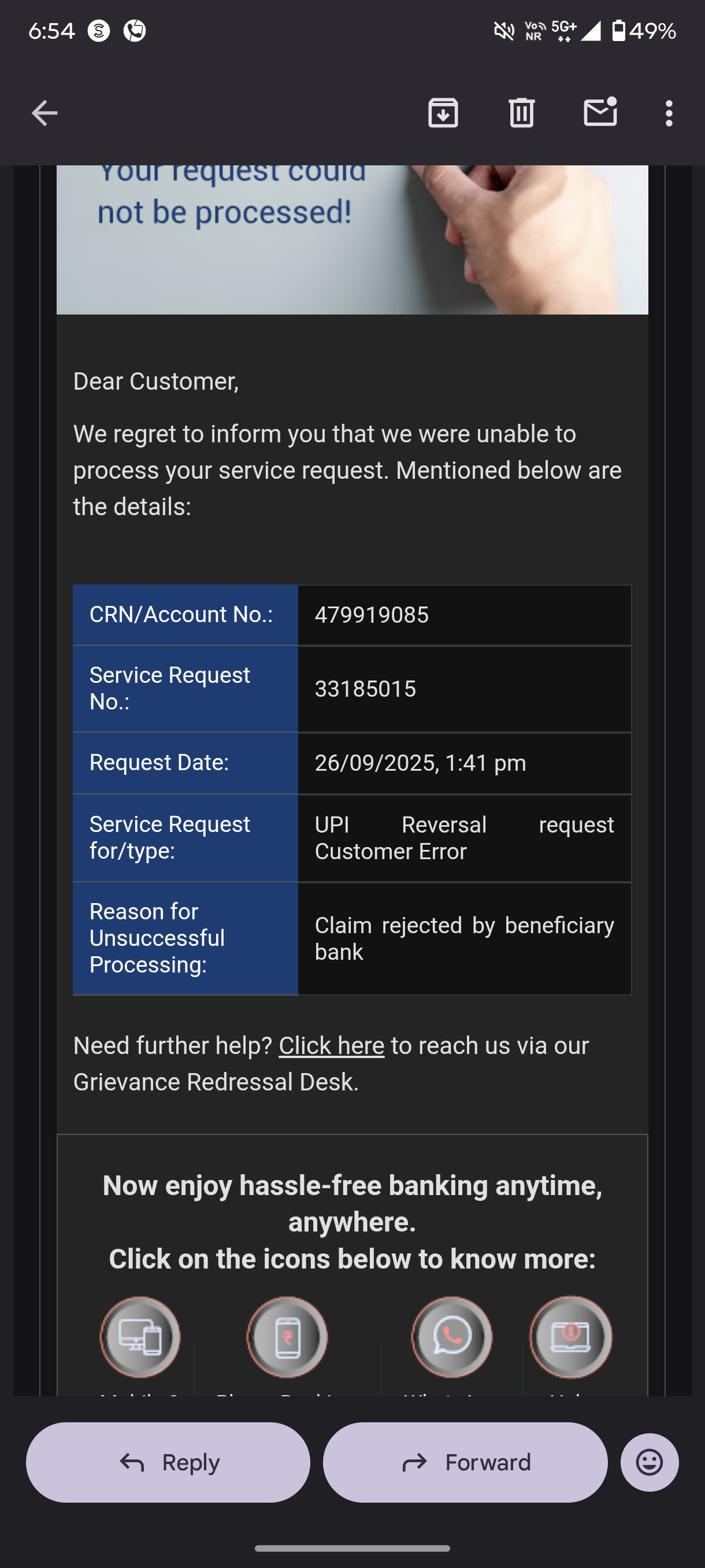
Task: Tap the laptop Help icon
Action: pyautogui.click(x=570, y=1337)
